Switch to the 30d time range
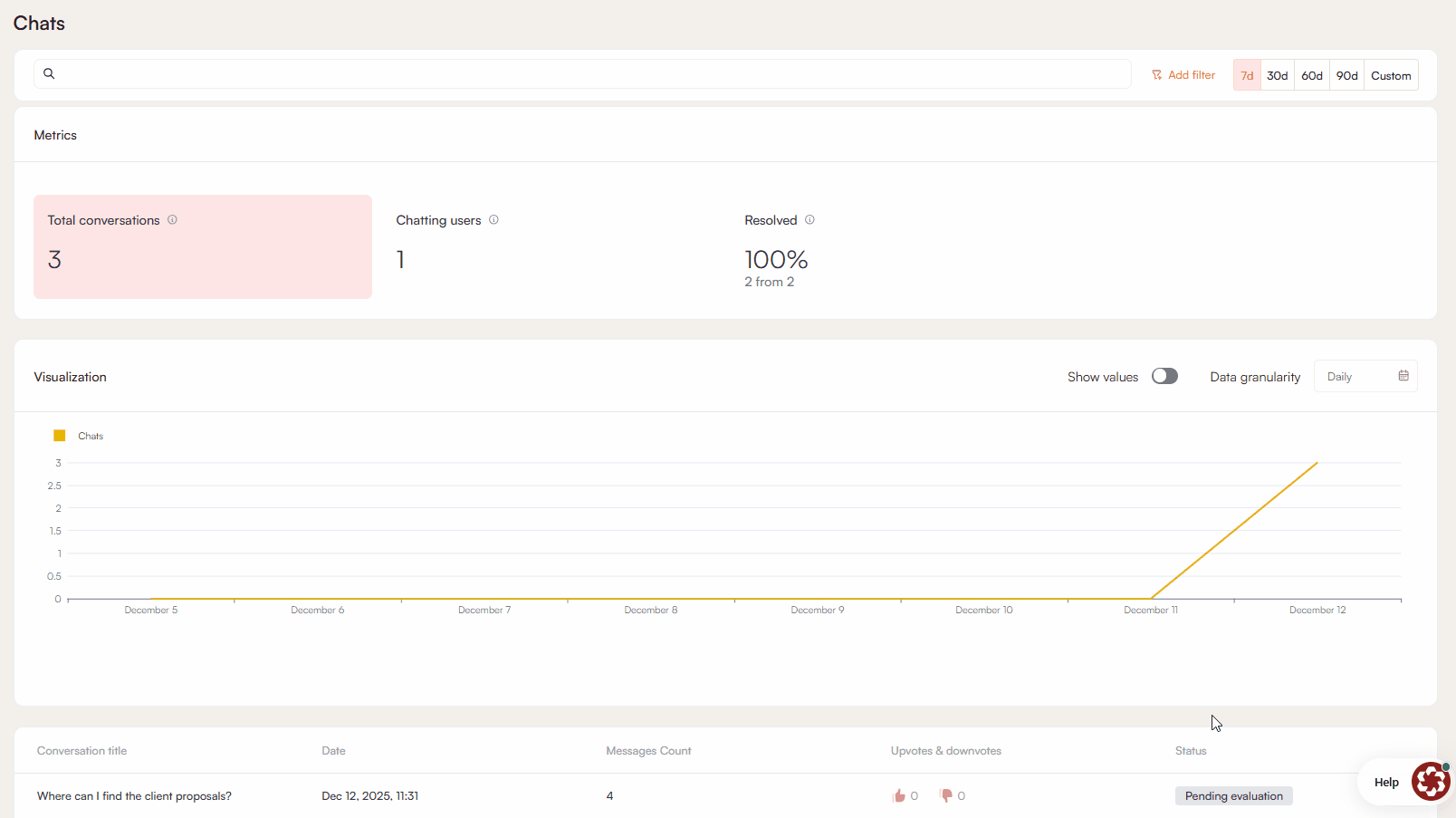1456x818 pixels. [x=1277, y=75]
